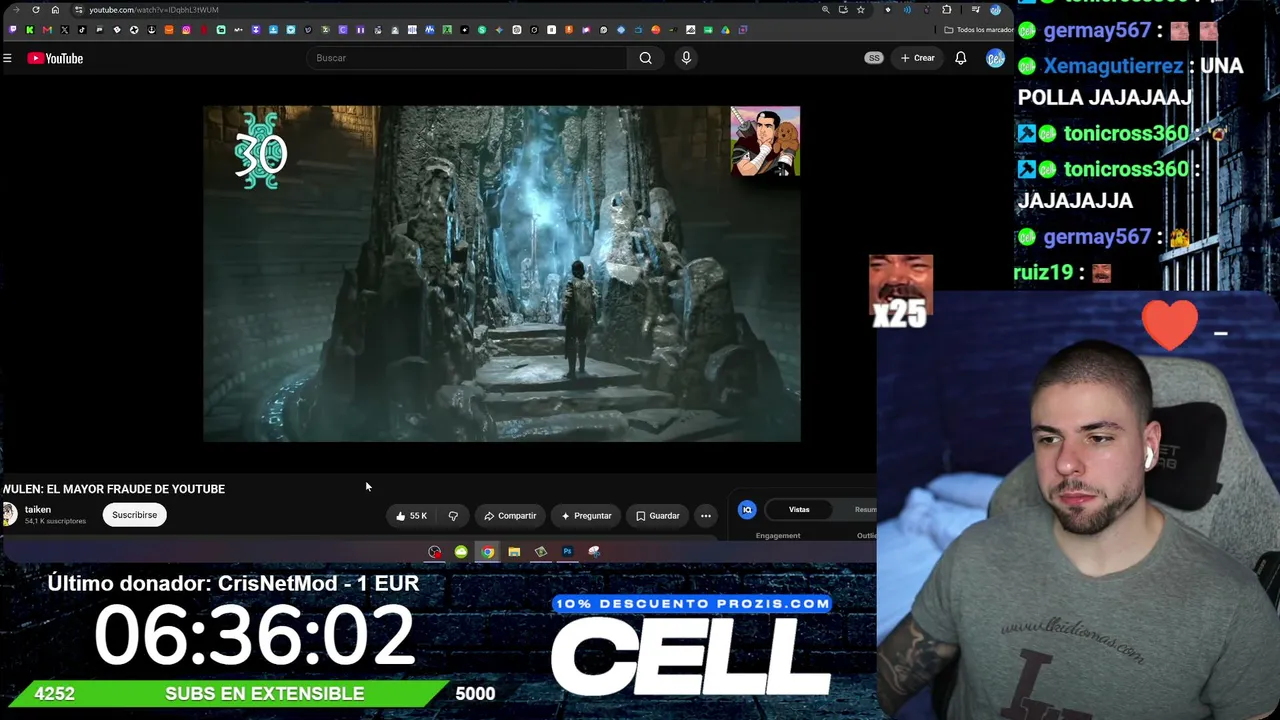This screenshot has width=1280, height=720.
Task: Open the browser profile avatar
Action: click(995, 10)
